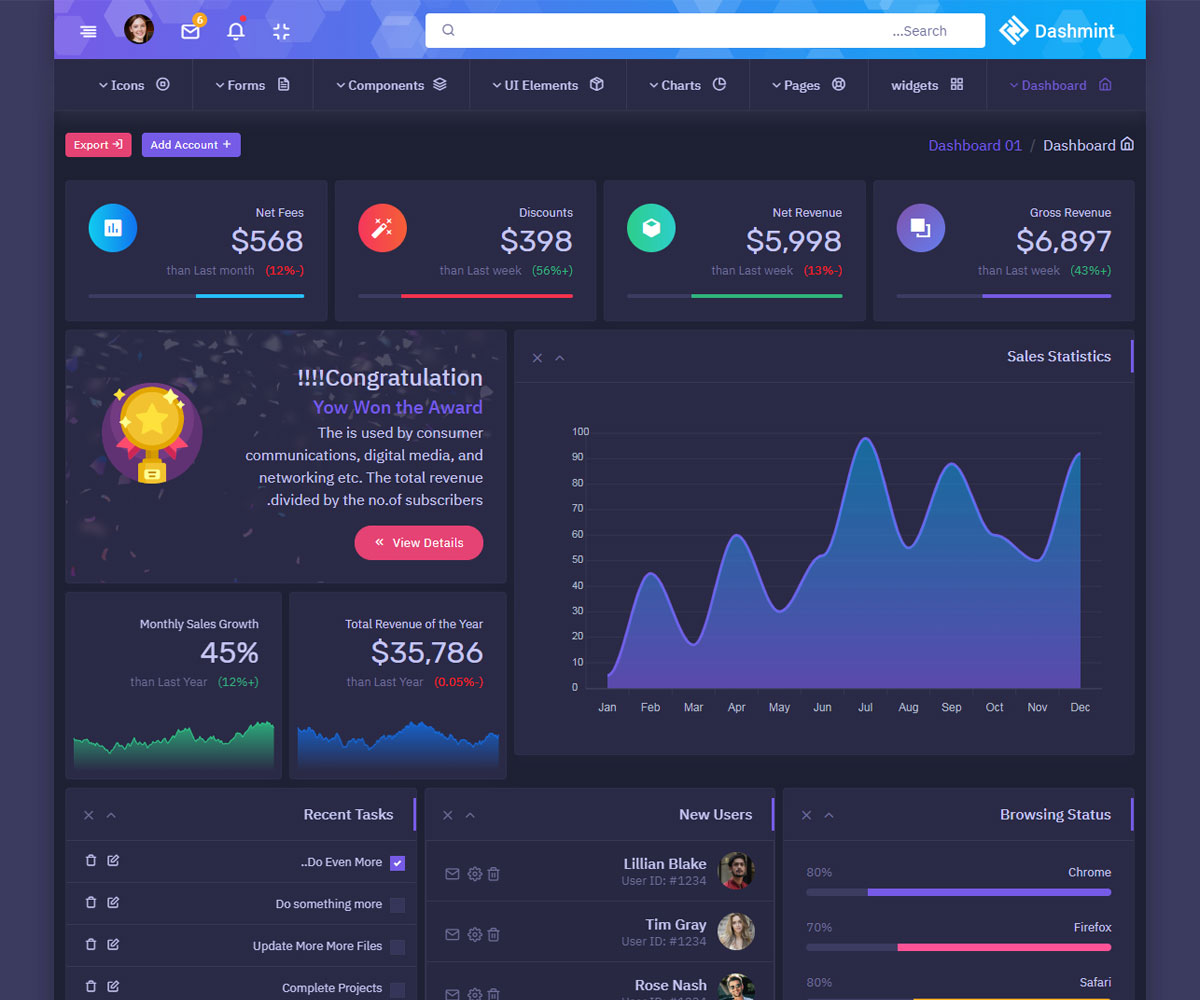Click the envelope icon beside Lillian Blake
The width and height of the screenshot is (1200, 1000).
(452, 874)
